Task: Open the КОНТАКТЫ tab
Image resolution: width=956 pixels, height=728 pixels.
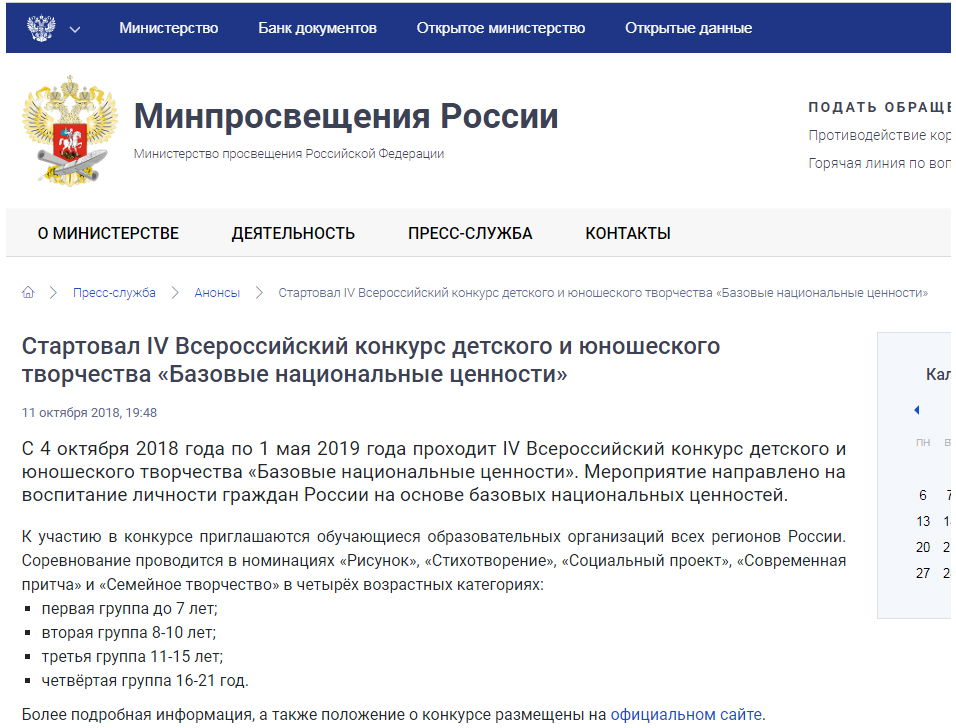Action: click(x=628, y=234)
